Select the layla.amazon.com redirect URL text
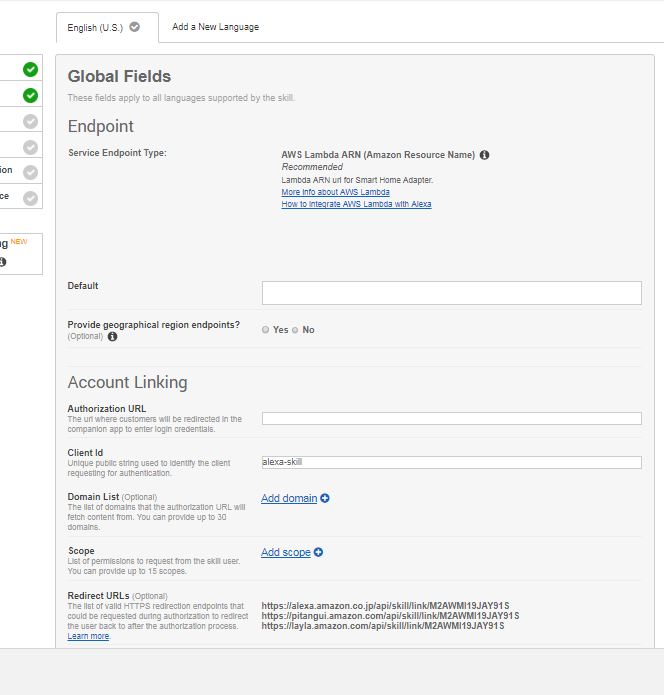The image size is (664, 695). [x=383, y=626]
